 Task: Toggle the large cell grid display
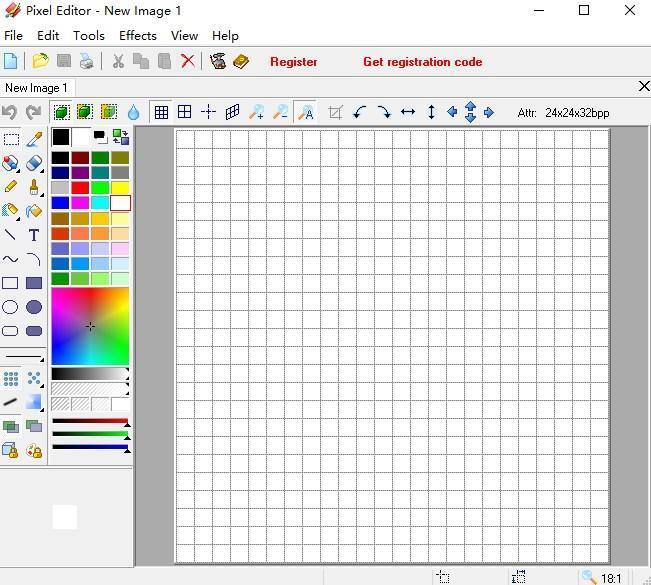point(184,112)
